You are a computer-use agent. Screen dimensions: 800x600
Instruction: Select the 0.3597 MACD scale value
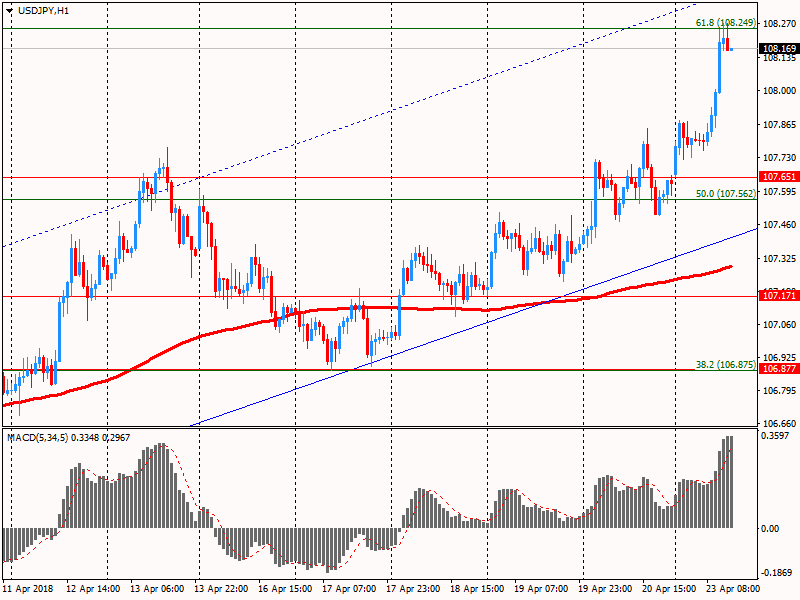click(775, 436)
